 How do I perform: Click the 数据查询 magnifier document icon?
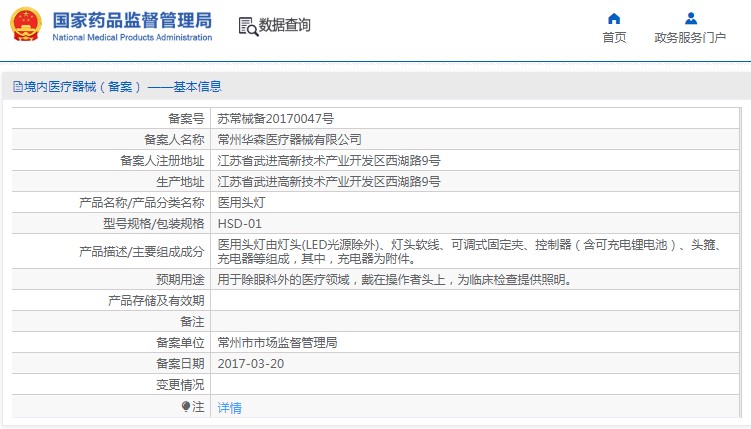(247, 26)
